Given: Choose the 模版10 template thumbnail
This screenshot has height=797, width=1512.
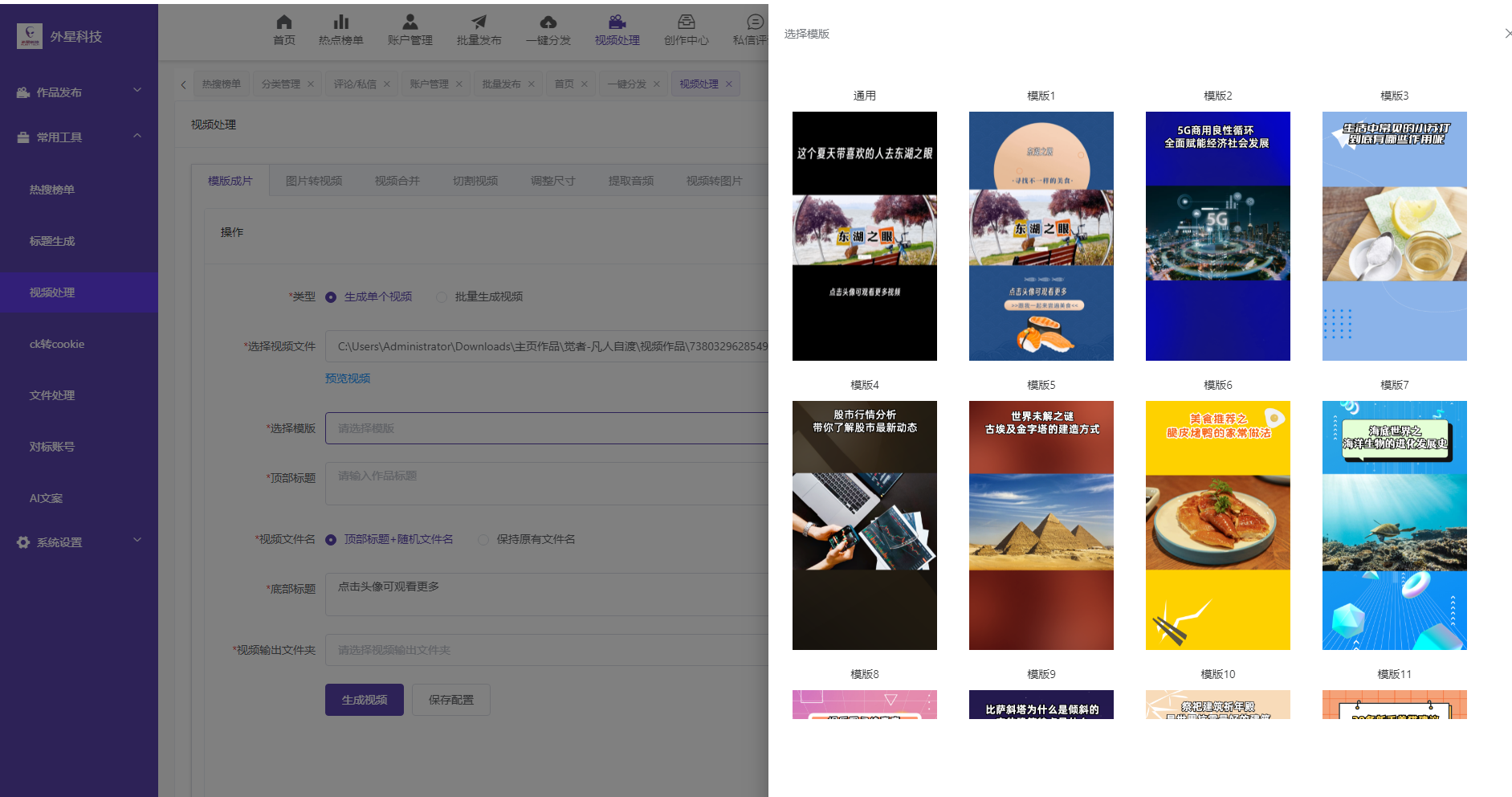Looking at the screenshot, I should [1218, 705].
